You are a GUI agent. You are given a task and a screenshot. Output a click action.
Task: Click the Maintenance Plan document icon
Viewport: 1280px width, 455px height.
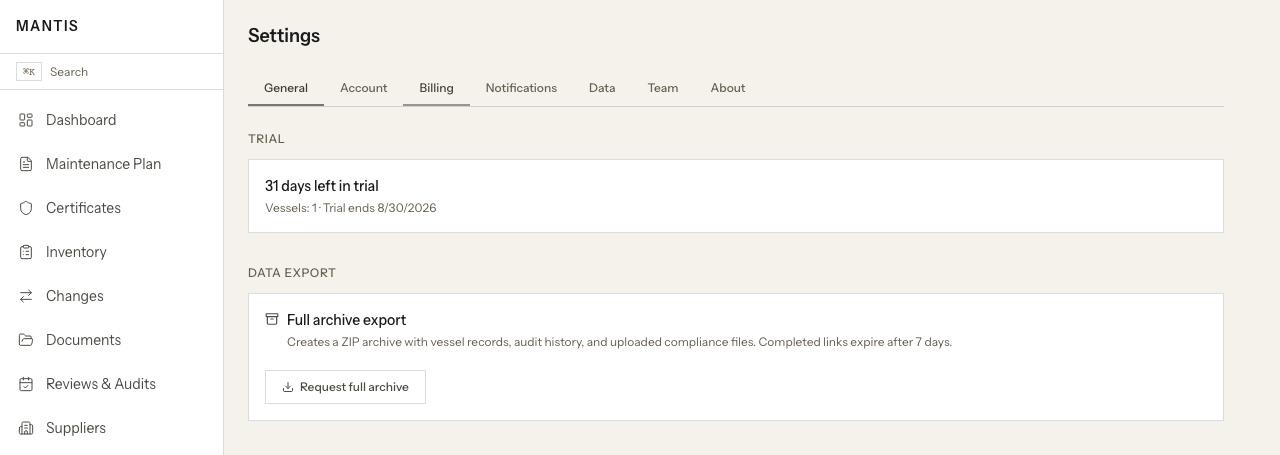tap(26, 164)
